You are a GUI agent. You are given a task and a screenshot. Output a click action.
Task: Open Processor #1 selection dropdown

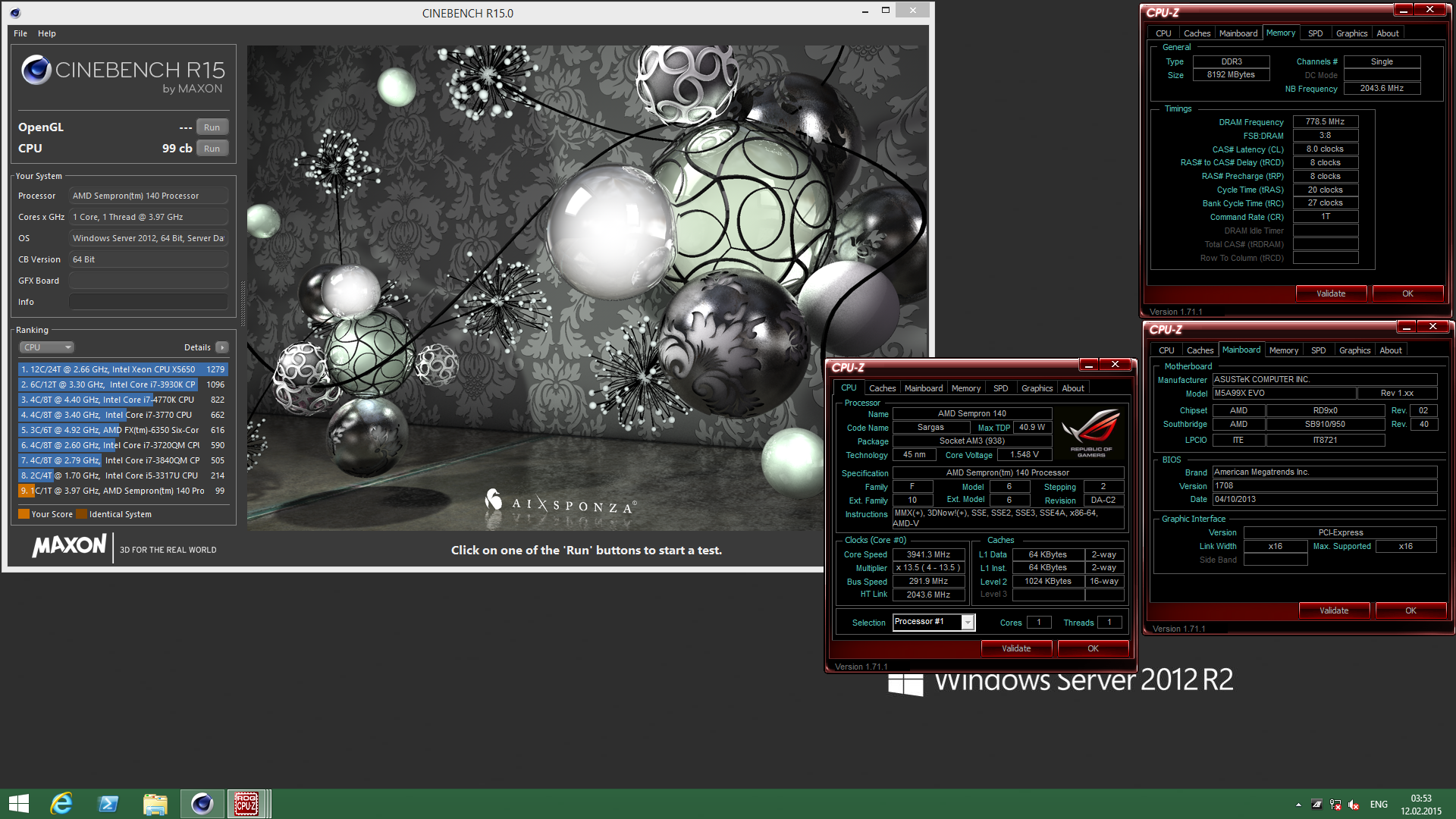tap(934, 622)
